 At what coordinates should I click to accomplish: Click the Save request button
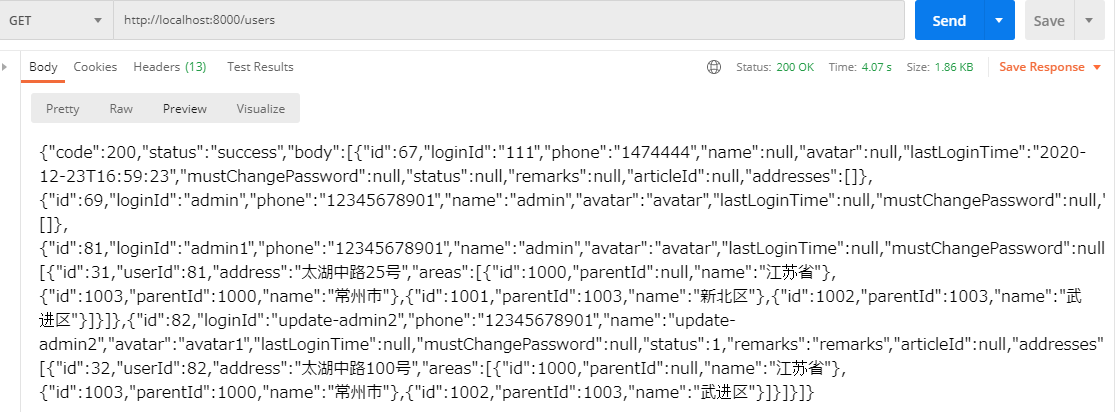tap(1049, 20)
